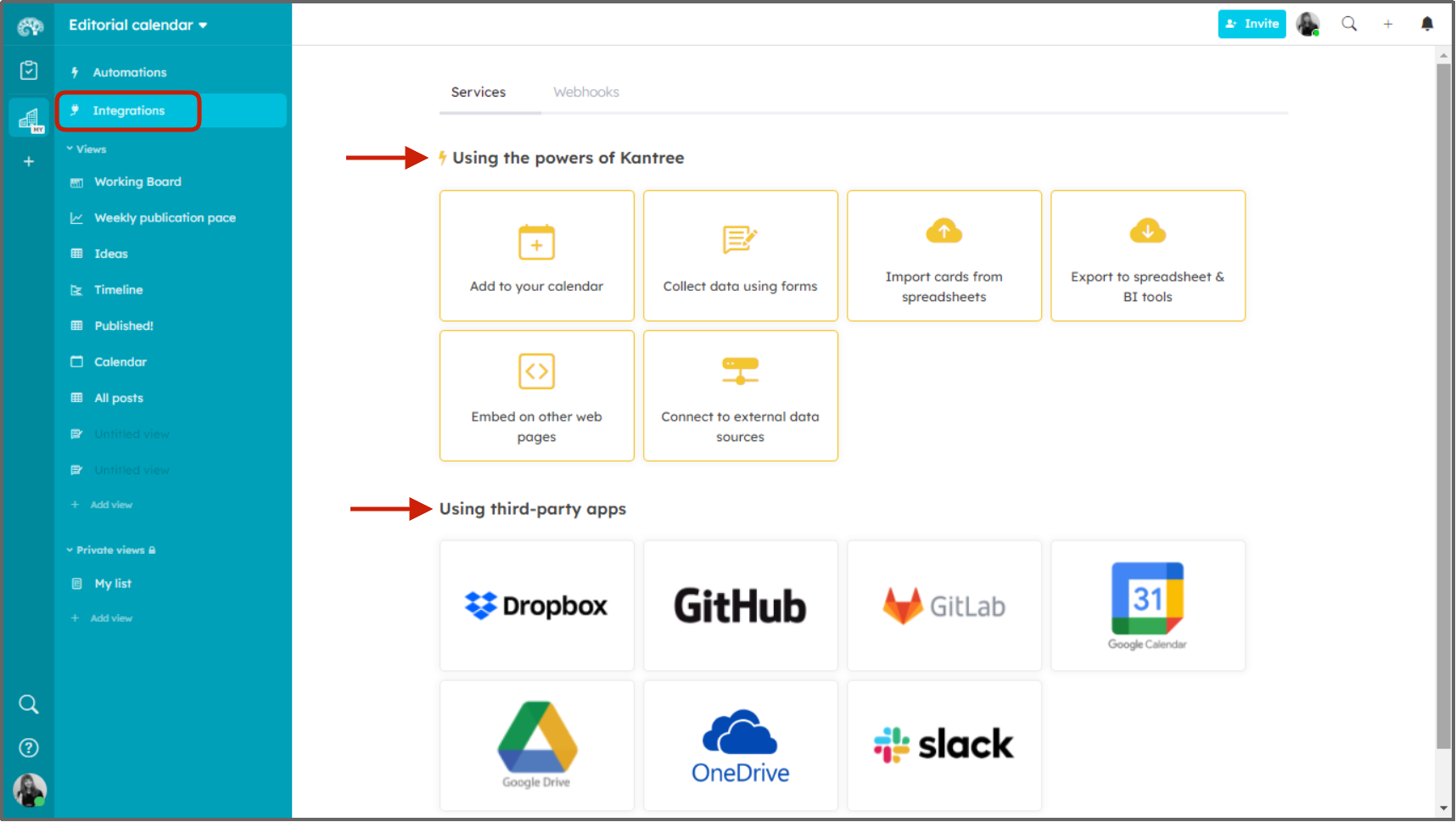Viewport: 1456px width, 822px height.
Task: Click the external data sources network icon
Action: pyautogui.click(x=740, y=372)
